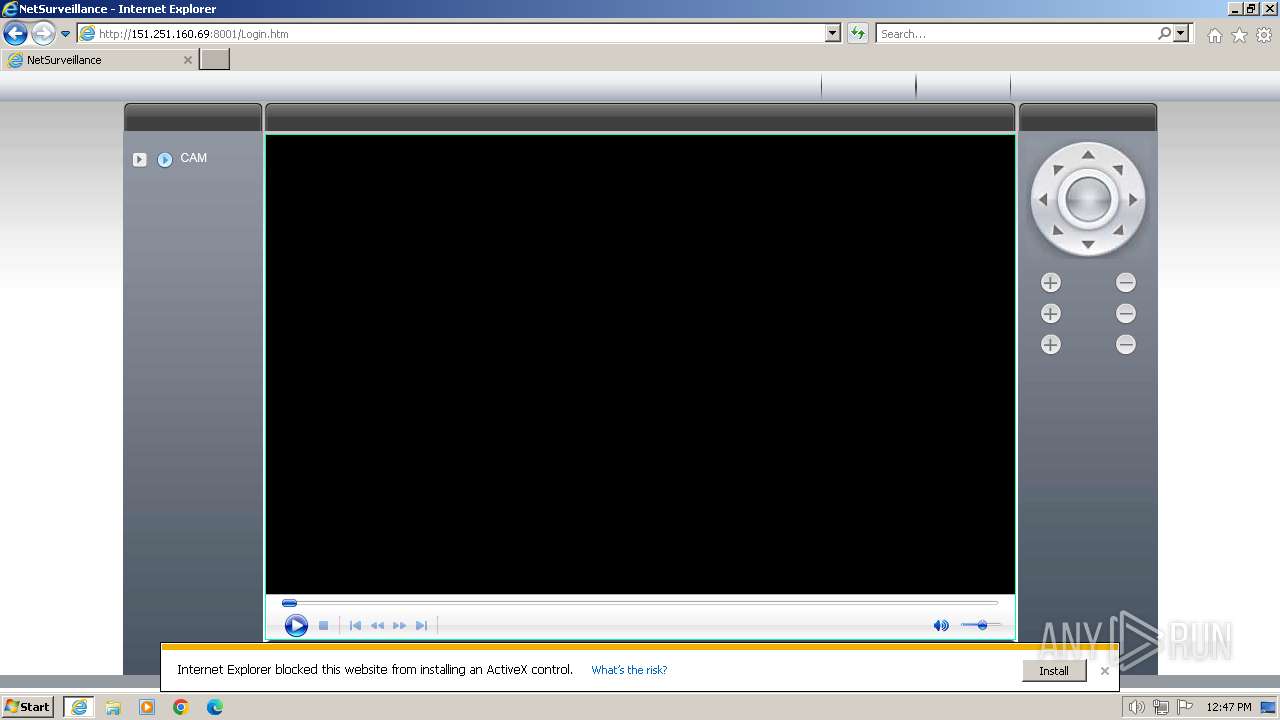1280x720 pixels.
Task: Stop playback with the square Stop button
Action: coord(323,625)
